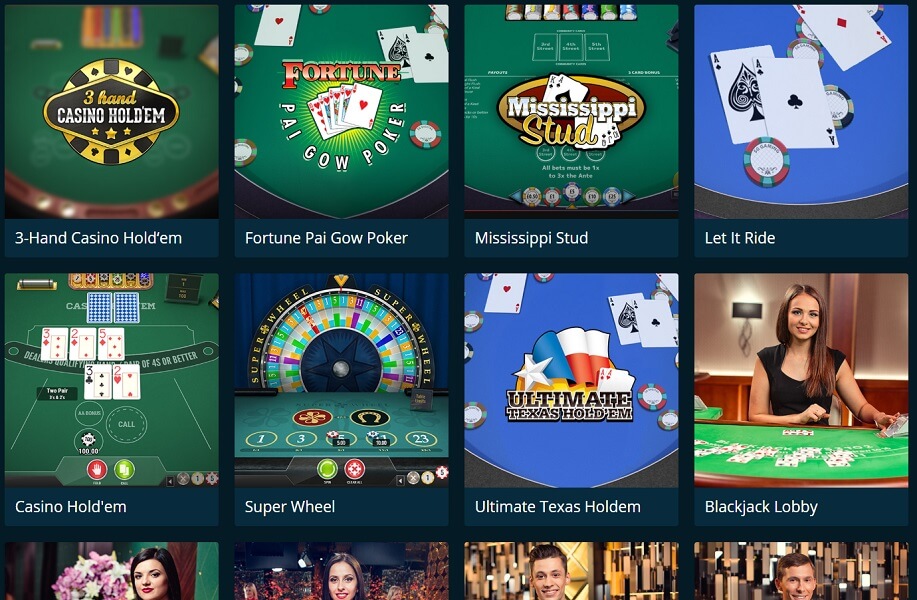The width and height of the screenshot is (917, 600).
Task: Click the Casino Hold'em table preview
Action: pos(112,380)
